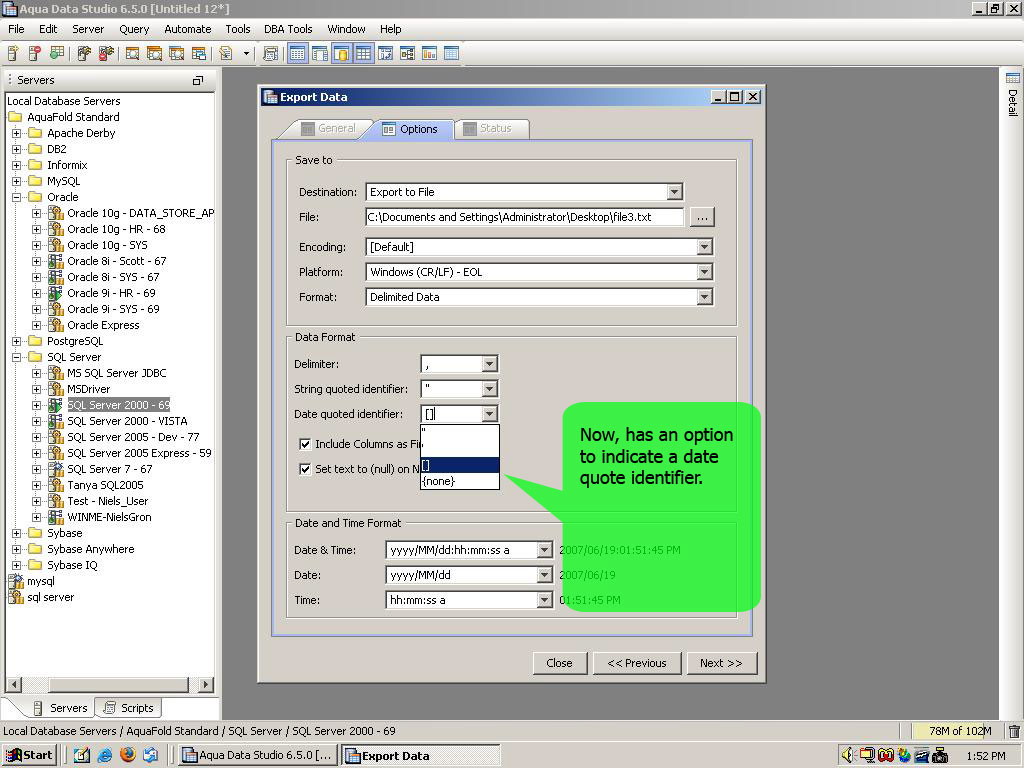Open the DBA Tools menu

coord(288,29)
